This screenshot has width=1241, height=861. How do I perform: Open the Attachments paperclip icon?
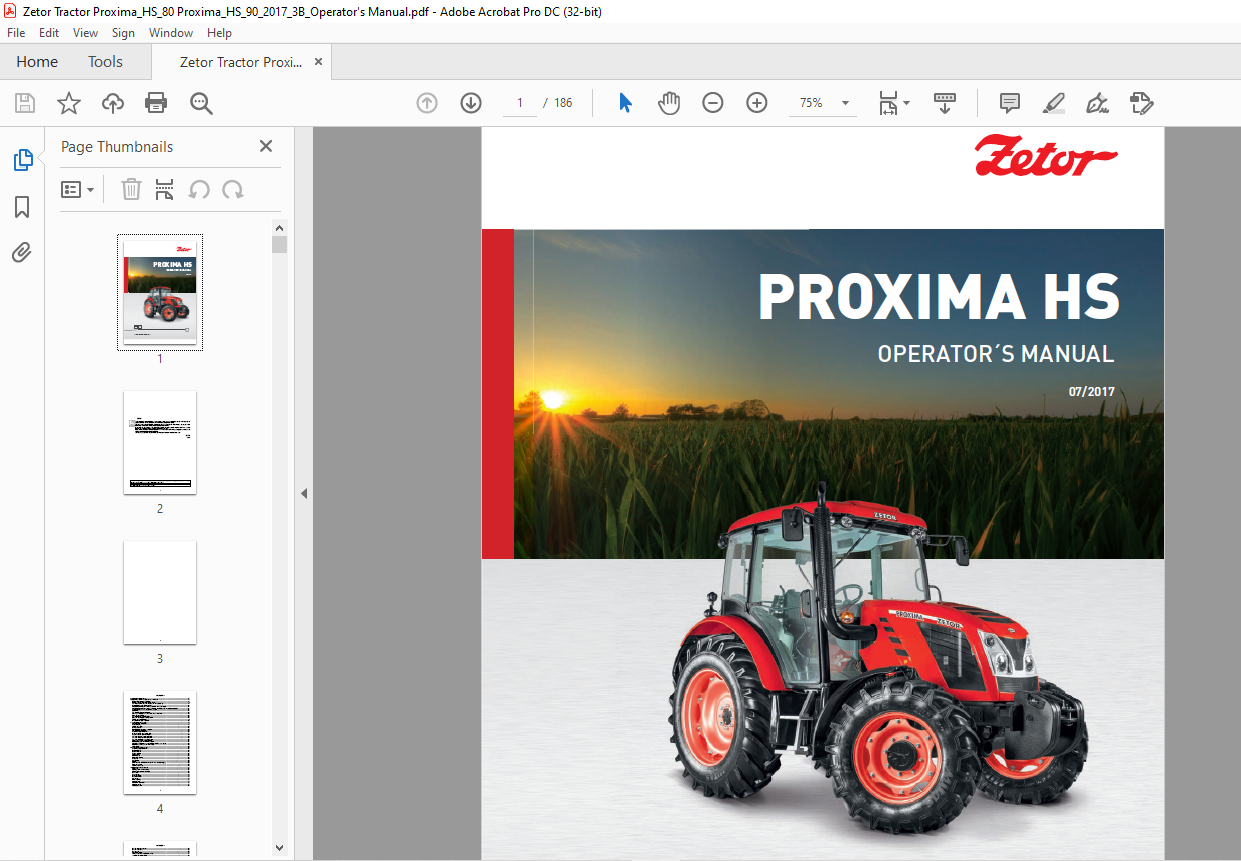[x=22, y=253]
